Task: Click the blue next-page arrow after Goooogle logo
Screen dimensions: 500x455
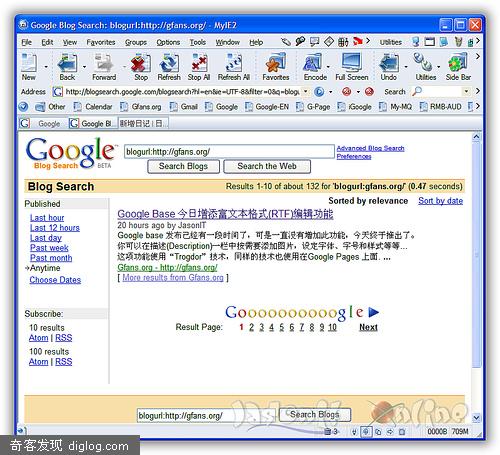Action: click(374, 312)
